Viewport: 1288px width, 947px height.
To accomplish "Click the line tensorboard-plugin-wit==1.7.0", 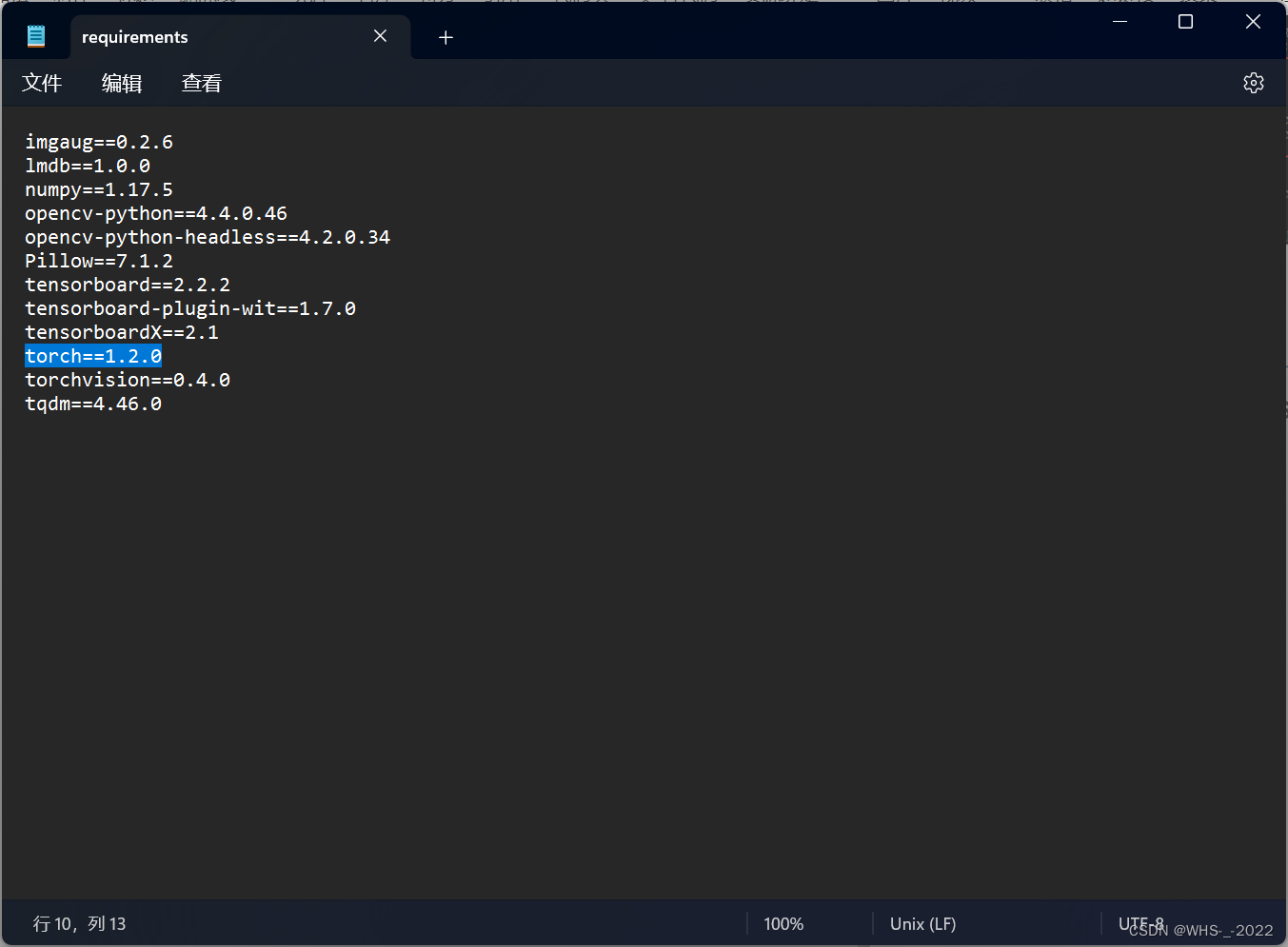I will tap(190, 308).
